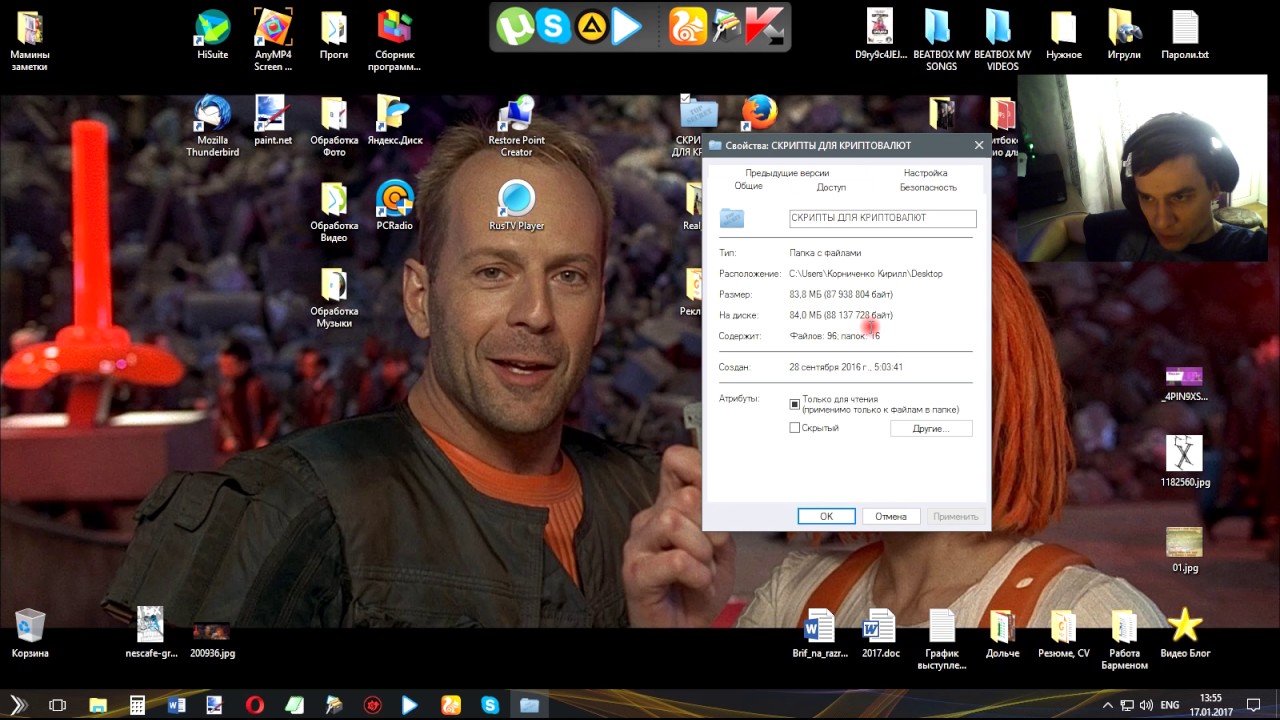The width and height of the screenshot is (1280, 720).
Task: Switch to the Безопасность tab
Action: click(x=928, y=187)
